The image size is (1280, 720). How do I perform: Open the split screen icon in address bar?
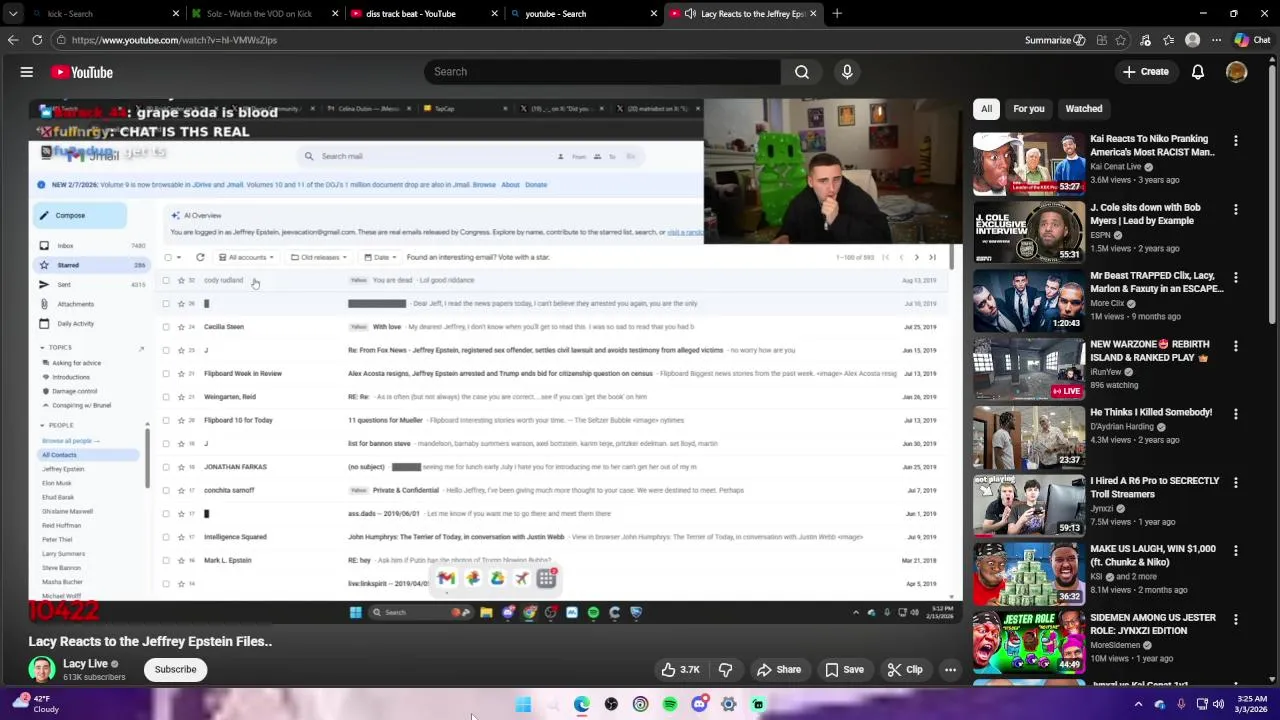pos(1101,40)
